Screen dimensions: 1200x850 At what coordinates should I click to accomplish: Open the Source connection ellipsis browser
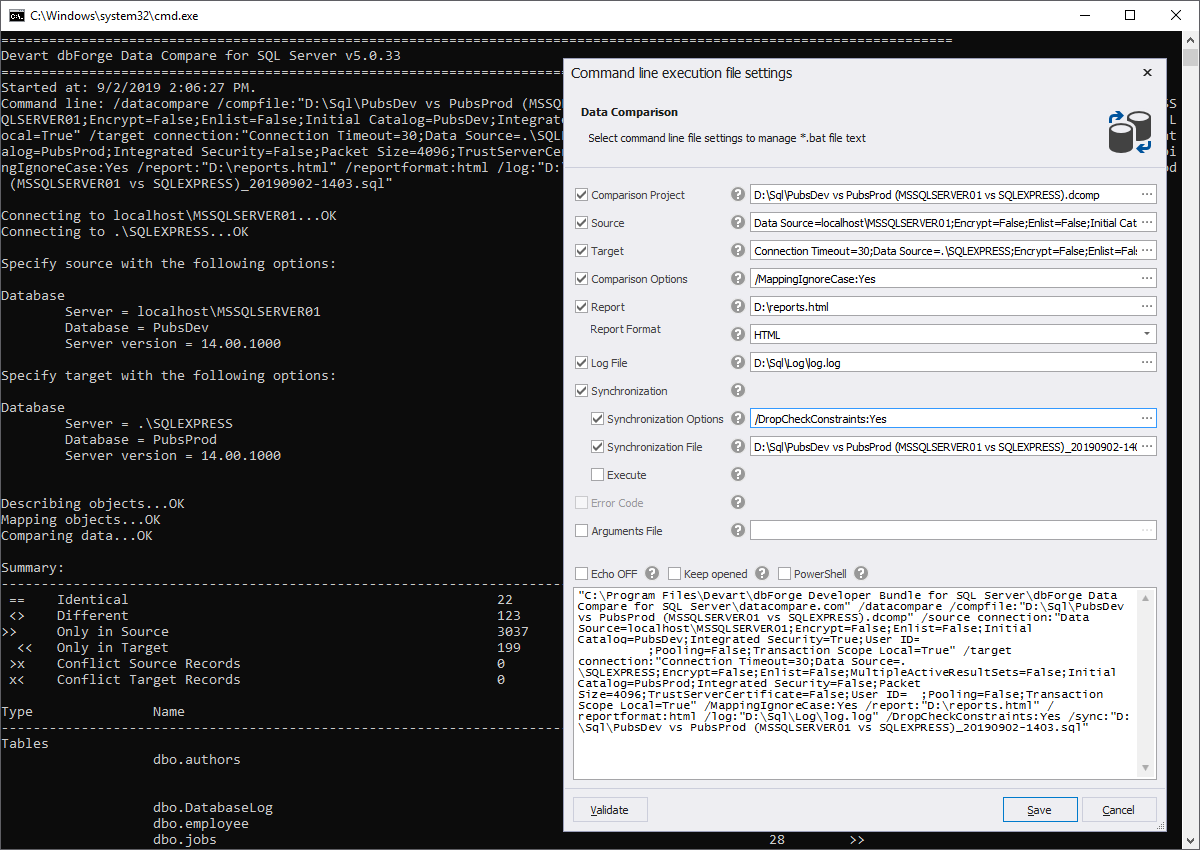click(1148, 222)
